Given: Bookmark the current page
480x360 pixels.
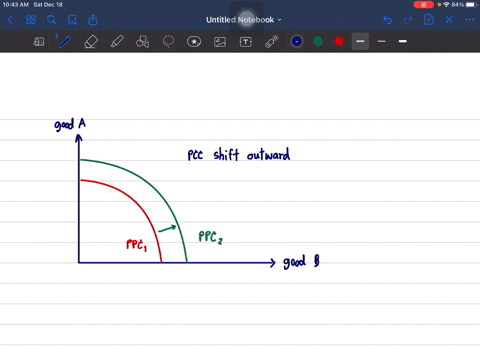Looking at the screenshot, I should click(x=72, y=20).
